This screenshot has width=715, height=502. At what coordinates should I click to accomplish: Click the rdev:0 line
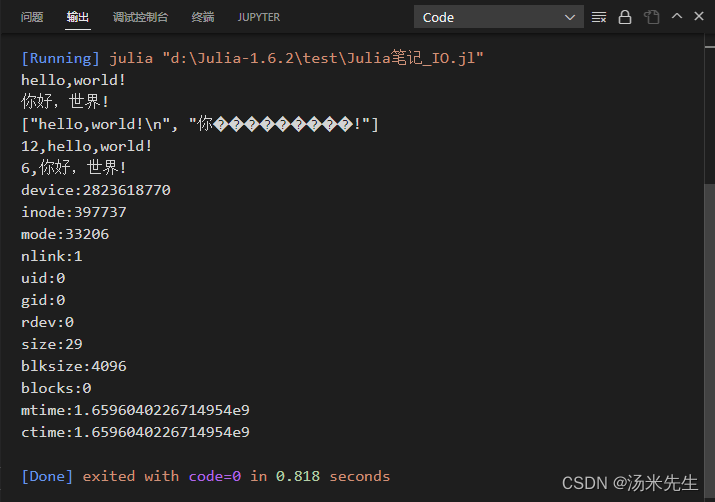(47, 322)
